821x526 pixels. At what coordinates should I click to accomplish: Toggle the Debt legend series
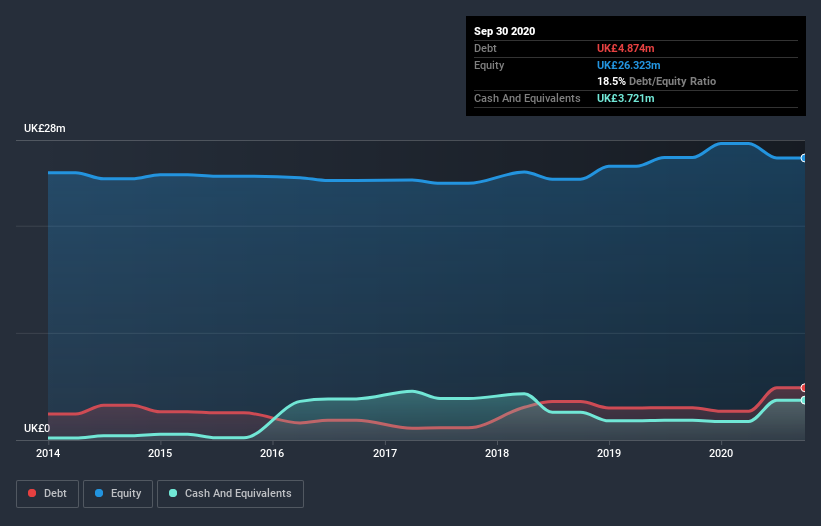tap(47, 494)
